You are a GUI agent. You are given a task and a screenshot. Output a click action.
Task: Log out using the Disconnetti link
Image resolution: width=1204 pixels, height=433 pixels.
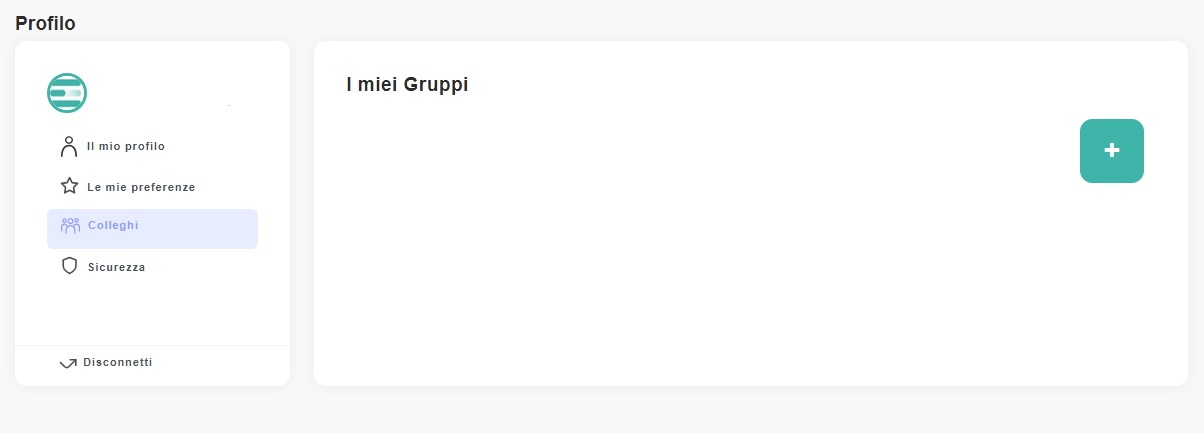[x=117, y=362]
